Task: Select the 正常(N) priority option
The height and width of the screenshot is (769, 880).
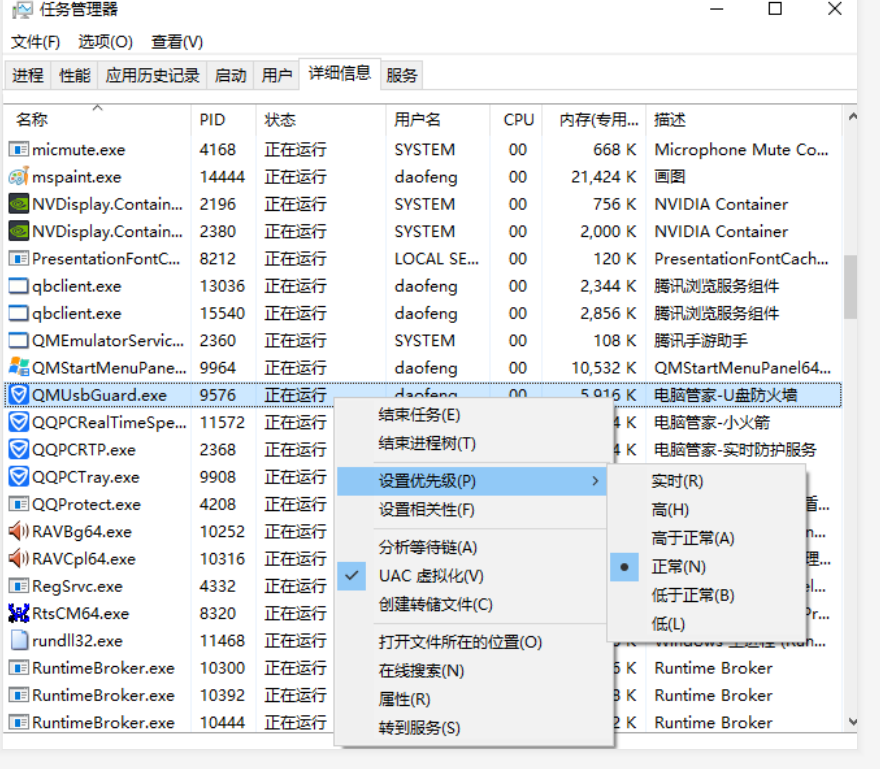Action: click(707, 567)
